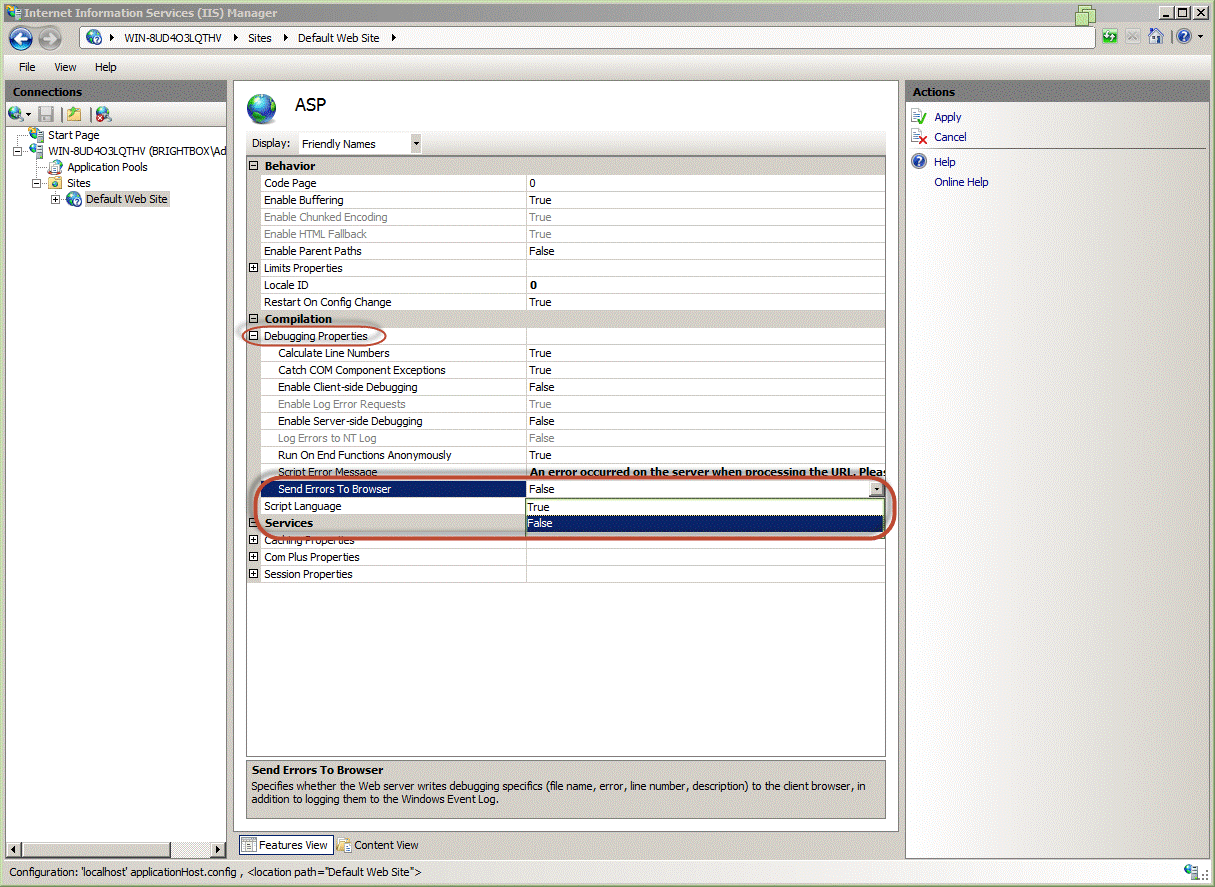Viewport: 1215px width, 887px height.
Task: Open the View menu
Action: [65, 67]
